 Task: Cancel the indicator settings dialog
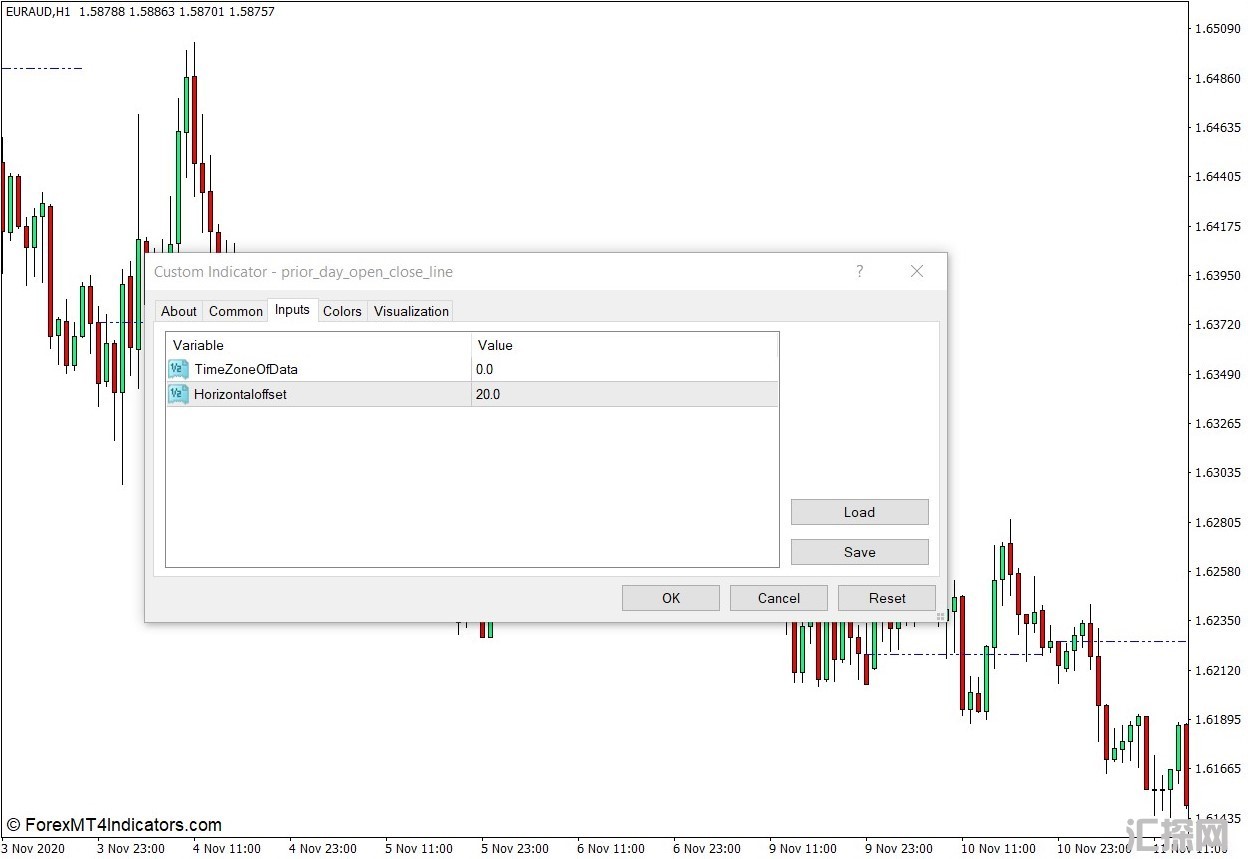coord(778,598)
